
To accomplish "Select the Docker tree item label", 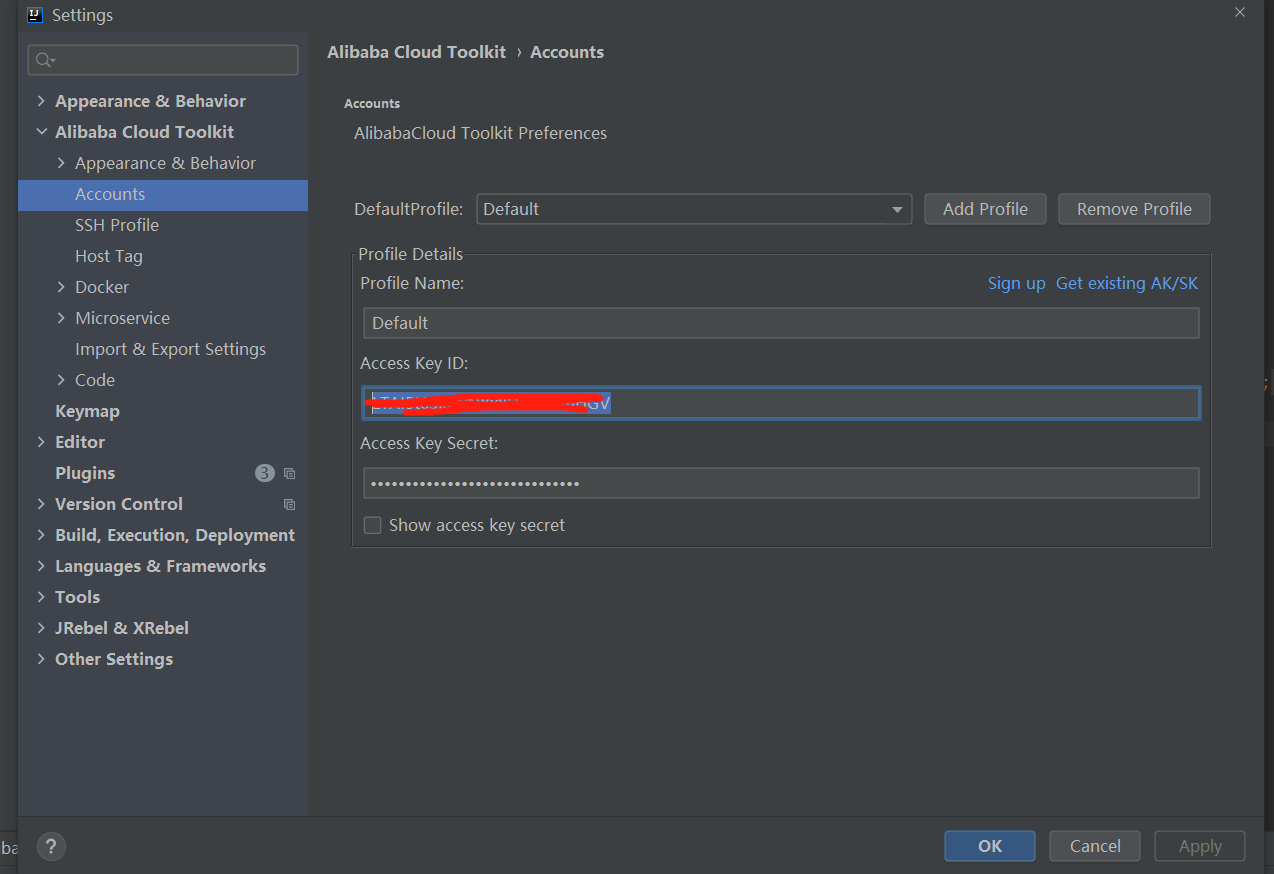I will coord(102,287).
